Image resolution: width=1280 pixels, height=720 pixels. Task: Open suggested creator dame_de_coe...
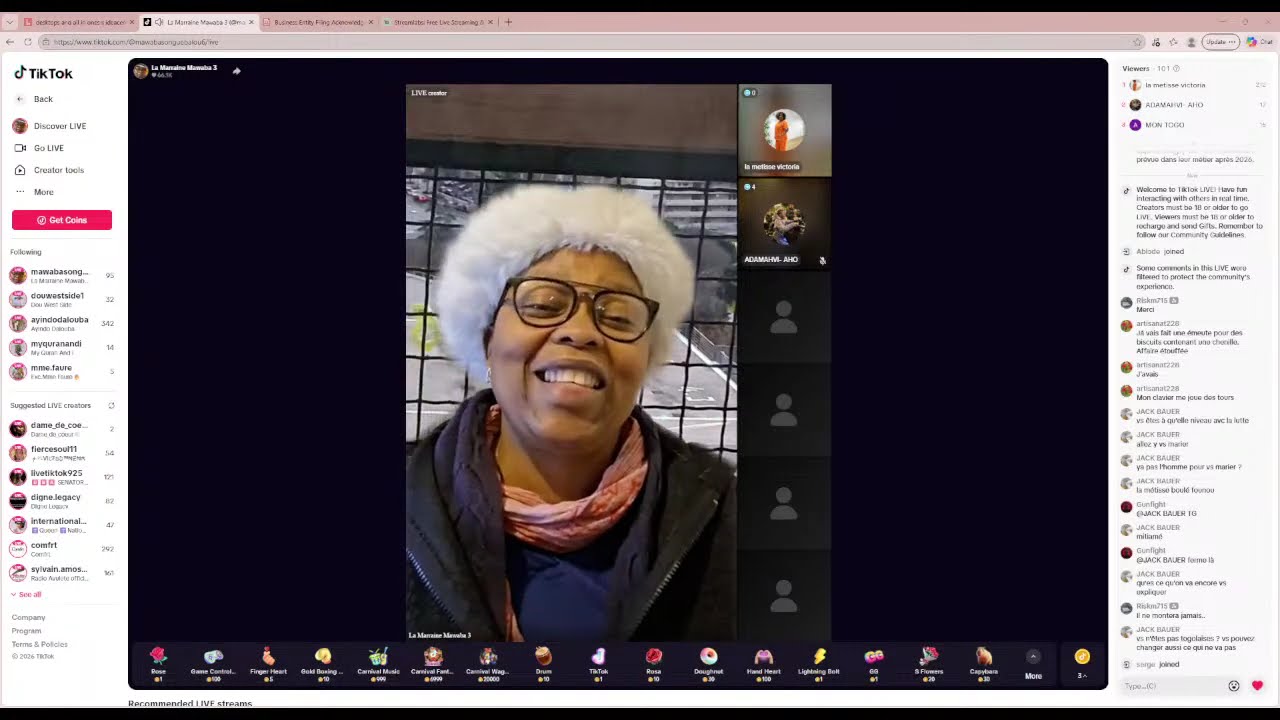tap(62, 429)
